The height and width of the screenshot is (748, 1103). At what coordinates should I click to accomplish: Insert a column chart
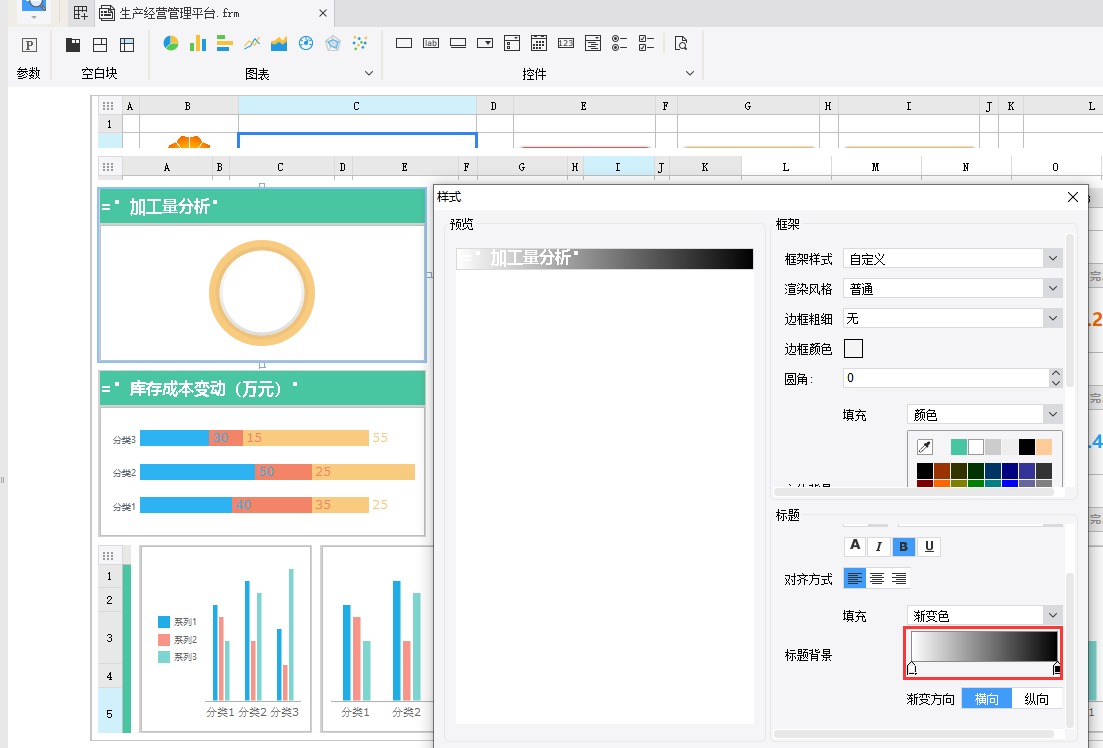pos(198,44)
